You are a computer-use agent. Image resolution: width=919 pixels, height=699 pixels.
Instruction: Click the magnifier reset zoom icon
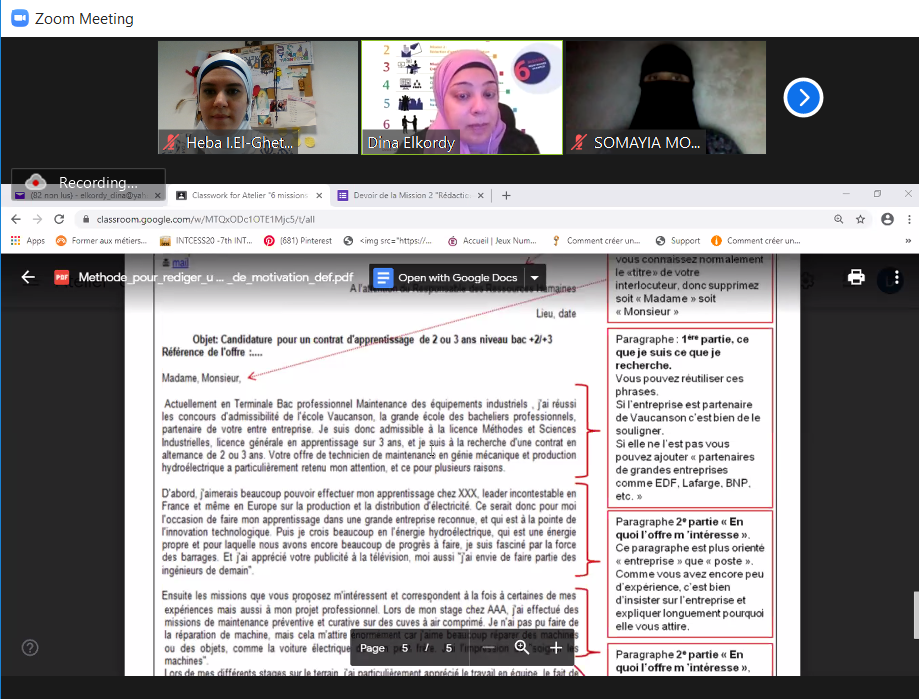(x=522, y=648)
